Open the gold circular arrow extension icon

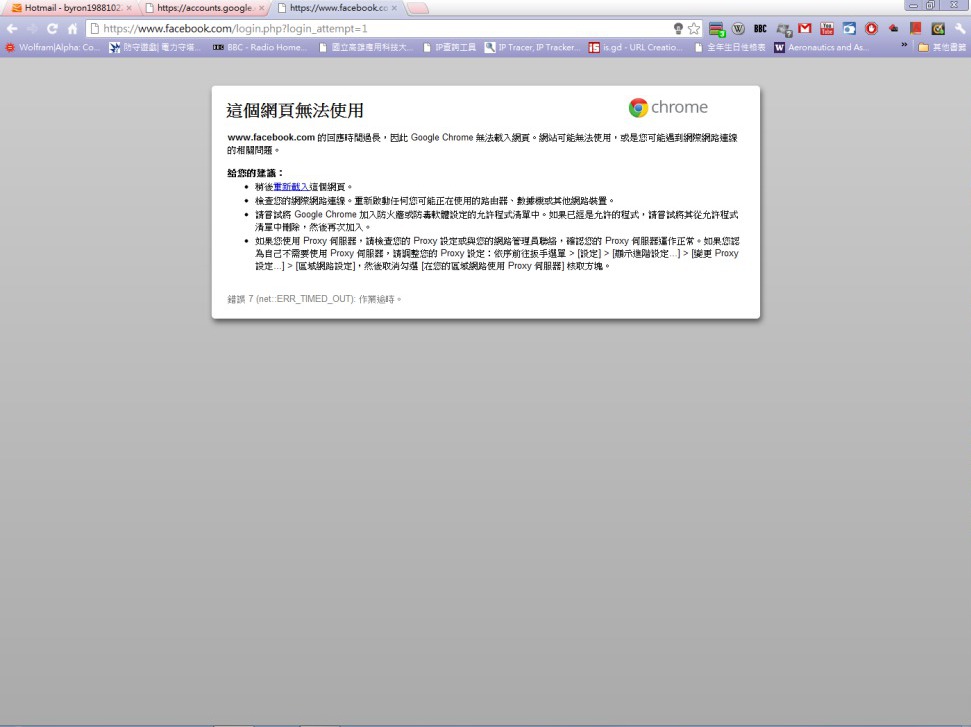point(938,28)
